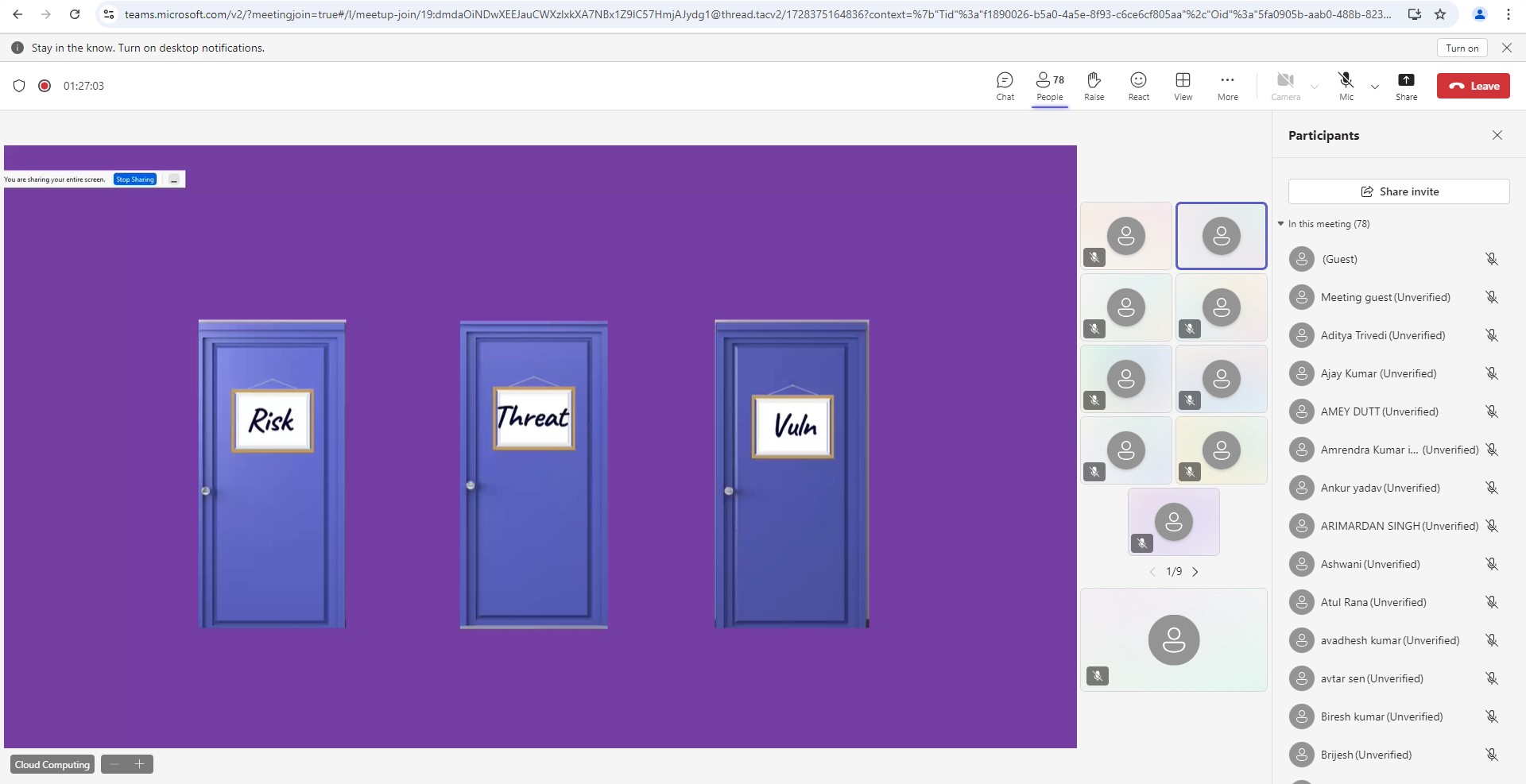The width and height of the screenshot is (1526, 784).
Task: Expand the Mic options dropdown arrow
Action: tap(1375, 87)
